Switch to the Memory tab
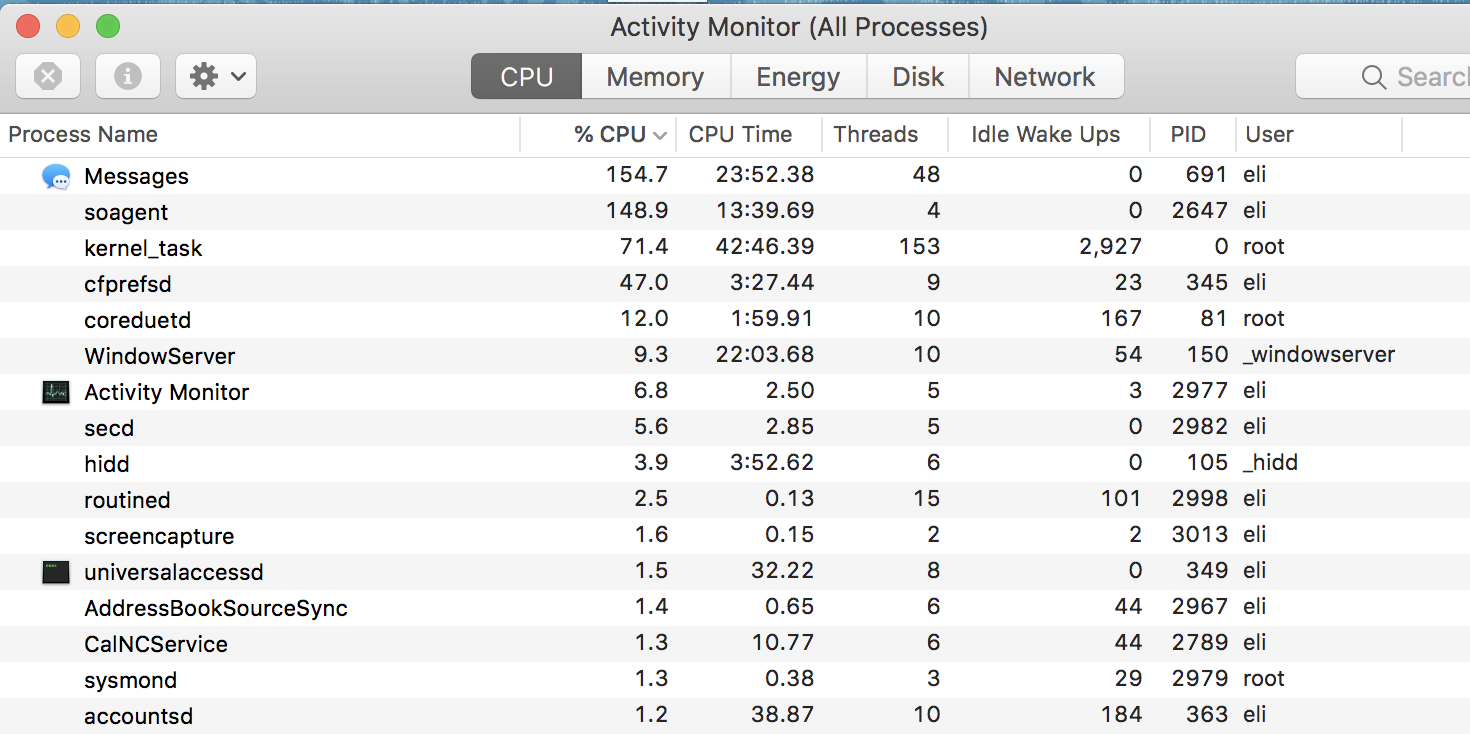 tap(655, 76)
